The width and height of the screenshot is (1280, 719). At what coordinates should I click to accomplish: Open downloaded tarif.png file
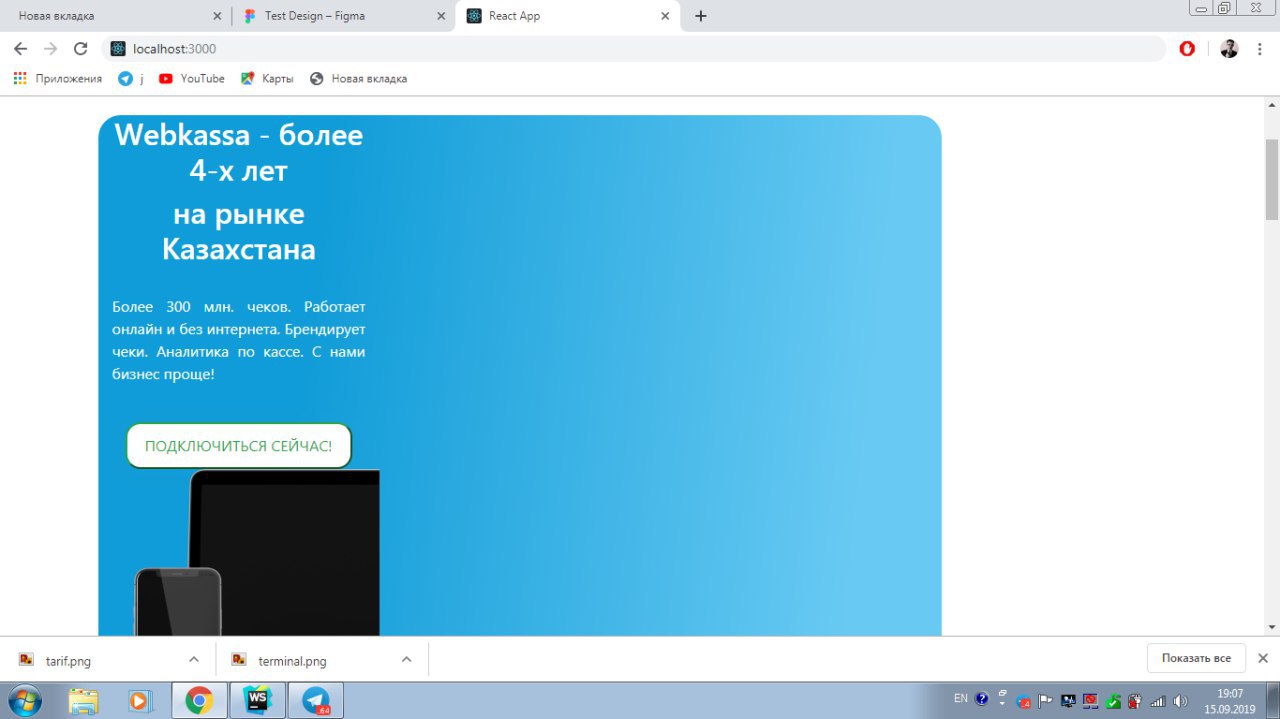(x=69, y=660)
